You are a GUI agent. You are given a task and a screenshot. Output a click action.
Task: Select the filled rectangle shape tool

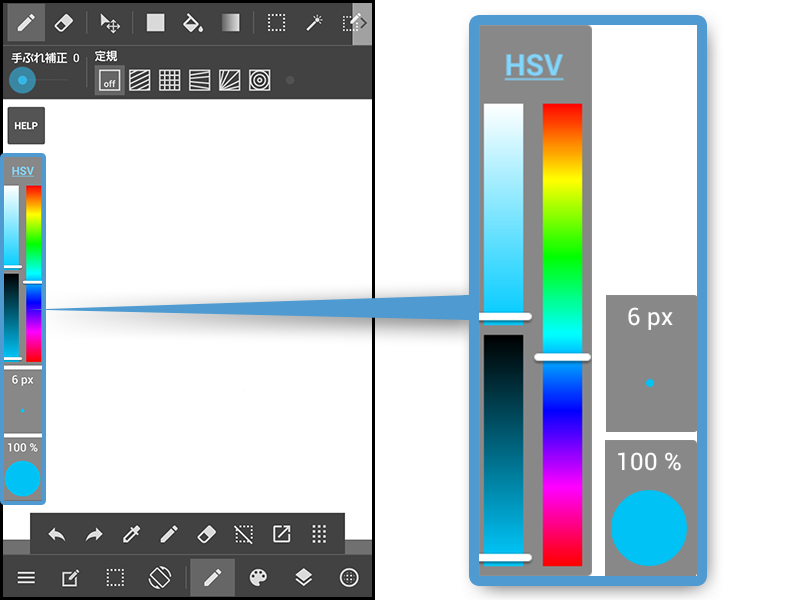tap(155, 23)
